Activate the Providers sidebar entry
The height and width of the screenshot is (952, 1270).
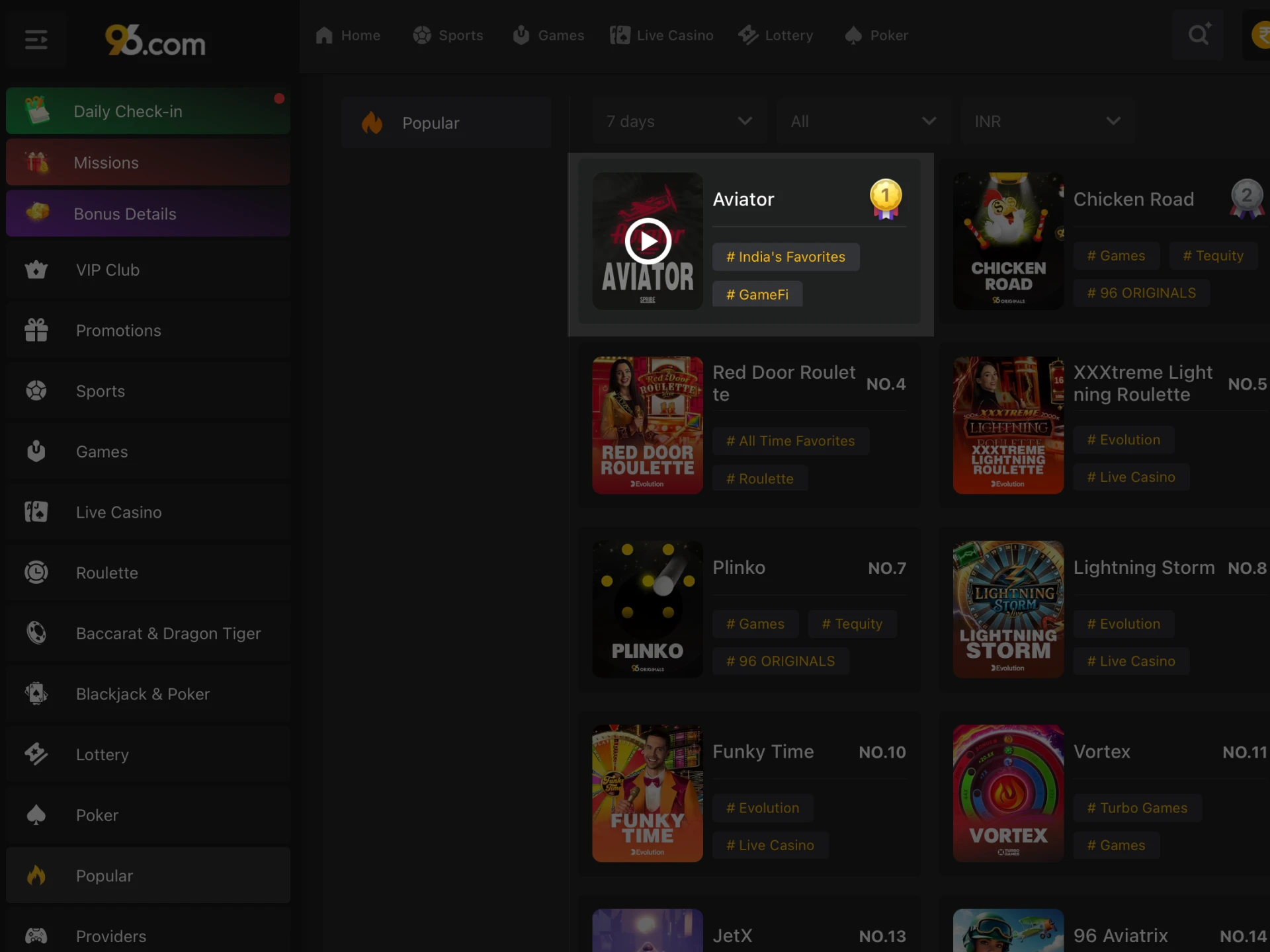(110, 936)
